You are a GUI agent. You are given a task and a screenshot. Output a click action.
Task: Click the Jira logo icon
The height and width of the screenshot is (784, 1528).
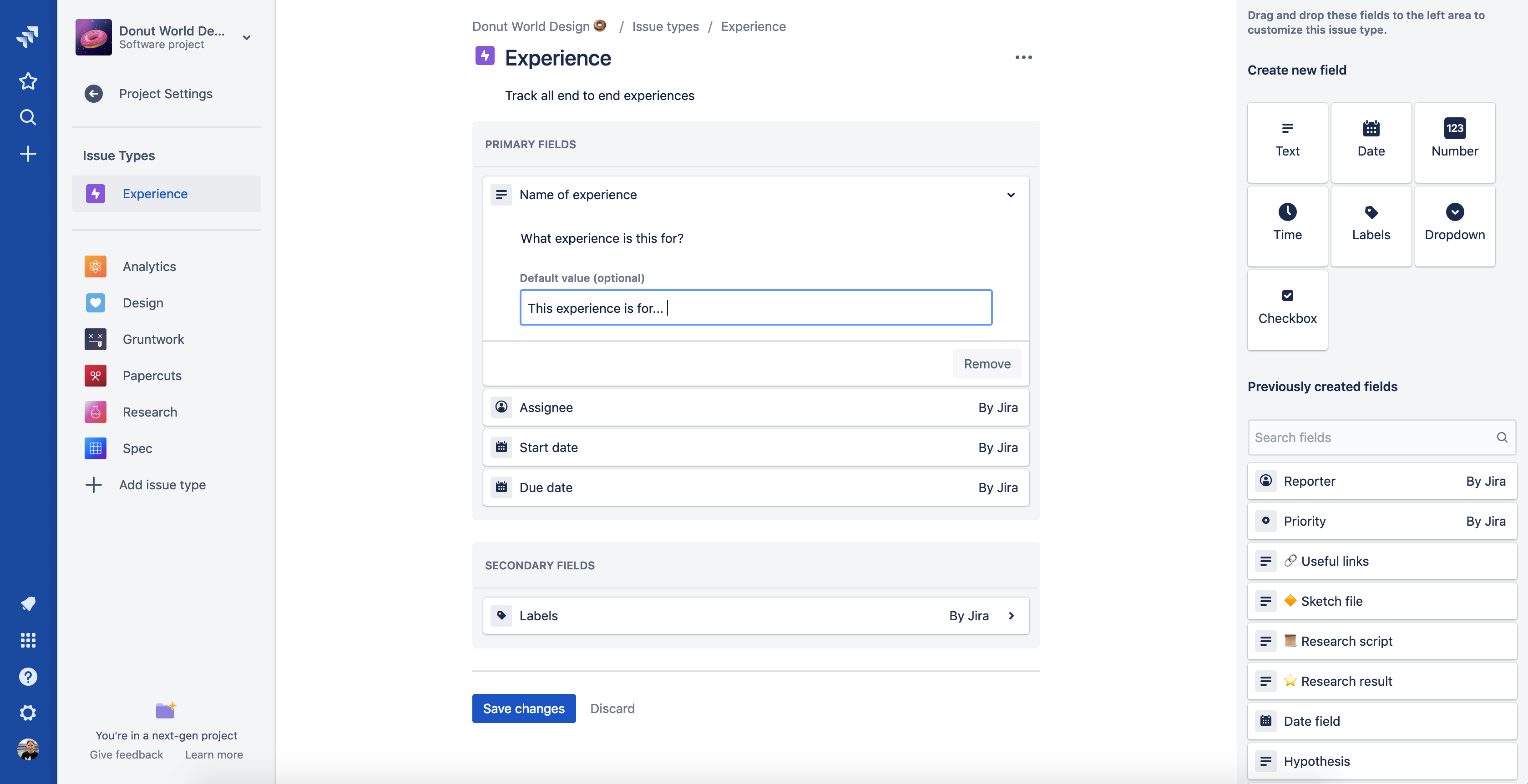(x=28, y=37)
